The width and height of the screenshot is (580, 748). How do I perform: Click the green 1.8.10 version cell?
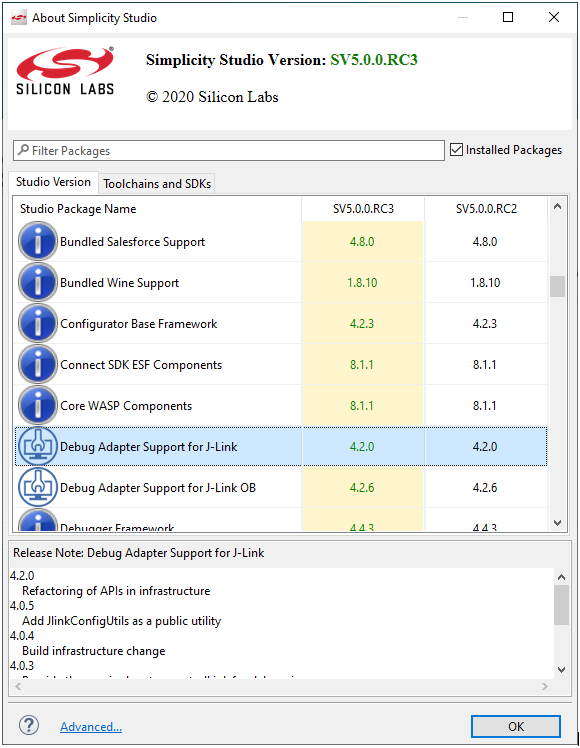click(x=362, y=282)
